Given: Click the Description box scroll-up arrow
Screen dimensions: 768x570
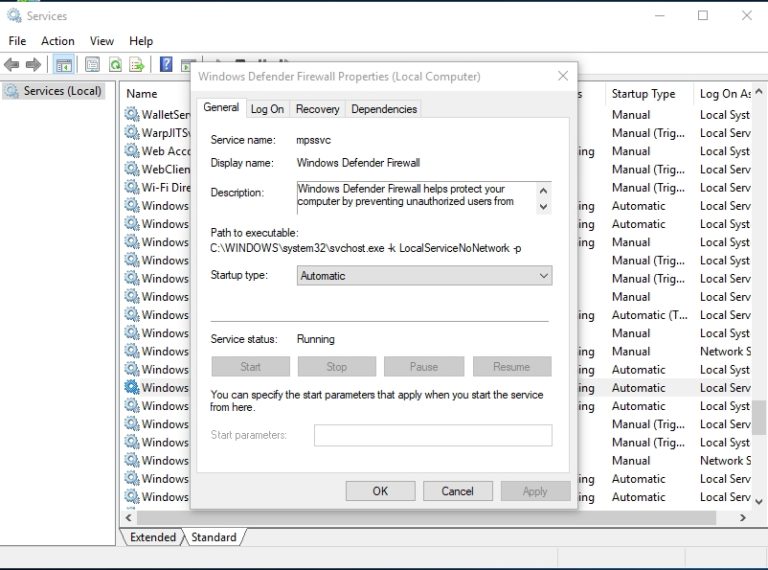Looking at the screenshot, I should tap(543, 190).
